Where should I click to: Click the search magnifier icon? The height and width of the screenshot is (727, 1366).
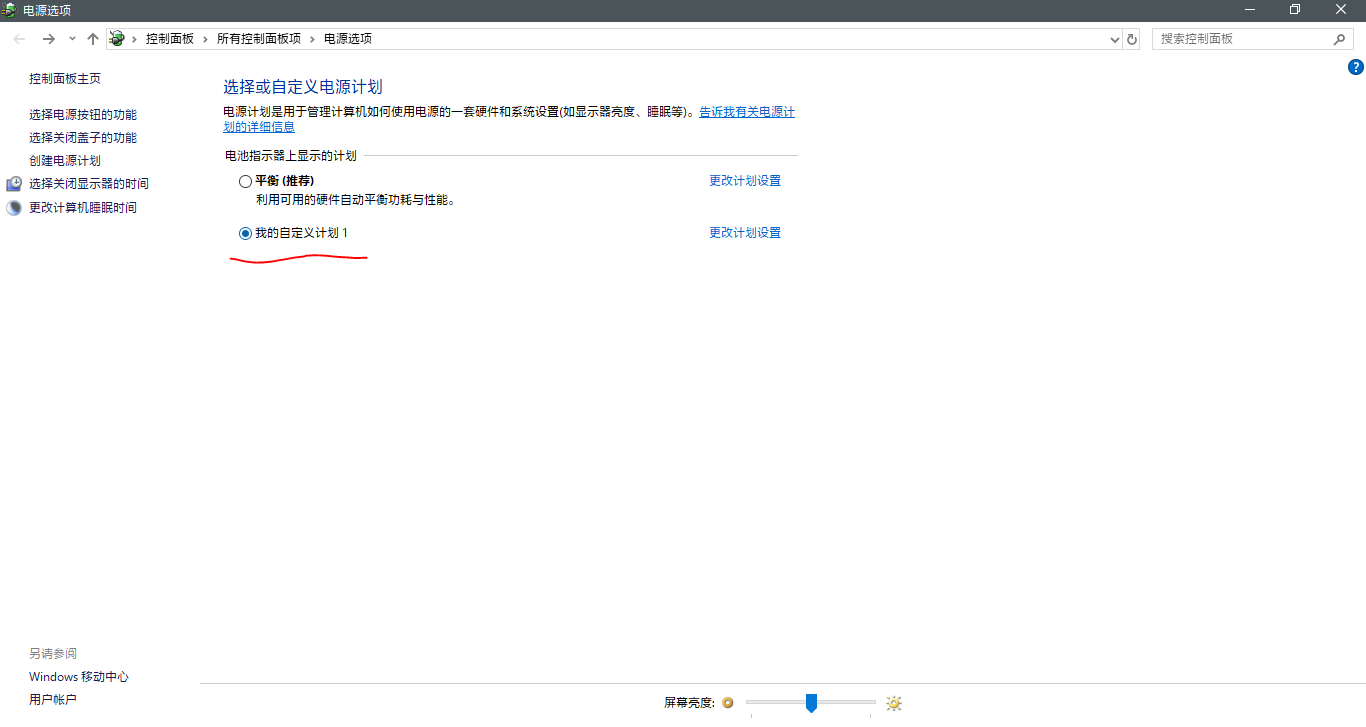point(1340,38)
